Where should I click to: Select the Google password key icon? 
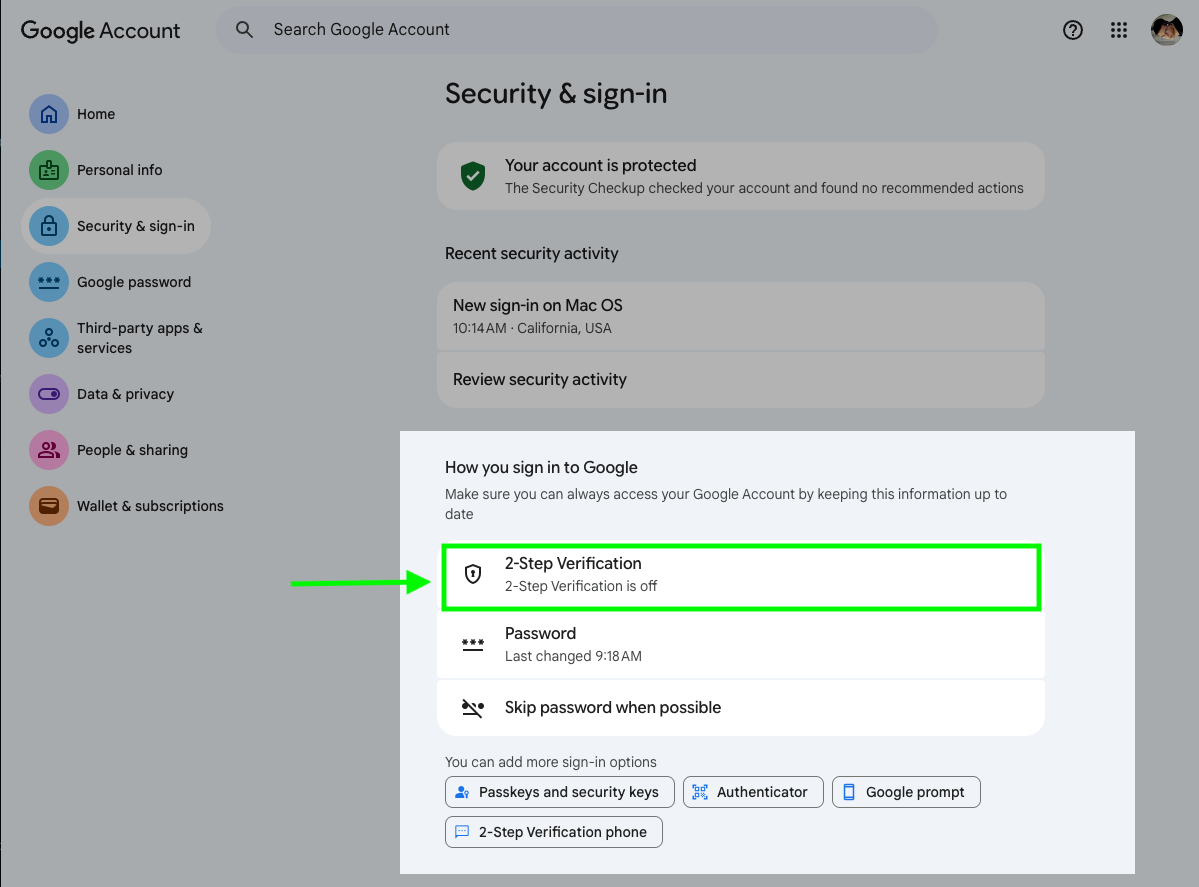click(x=48, y=282)
